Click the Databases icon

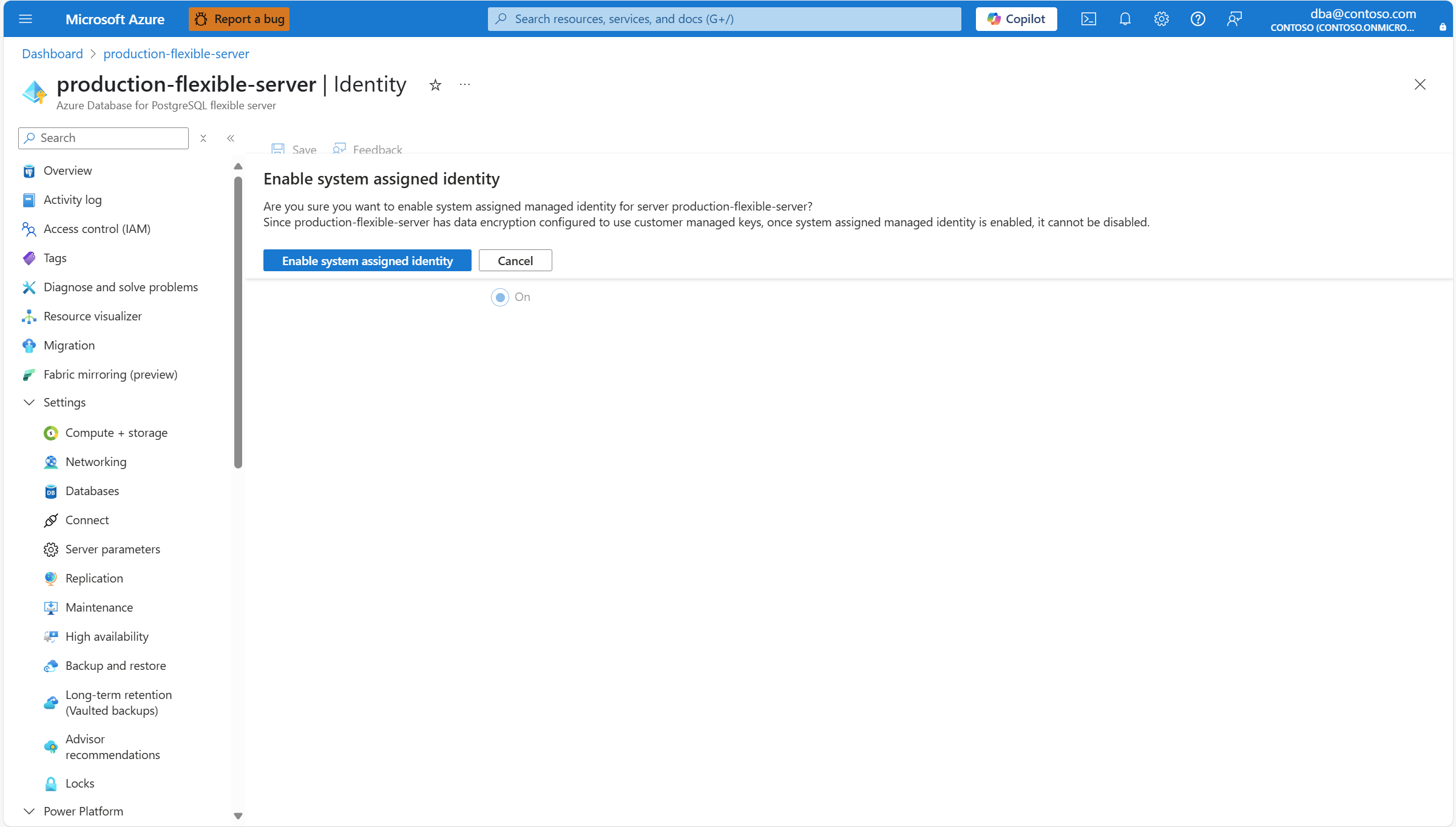click(x=51, y=491)
